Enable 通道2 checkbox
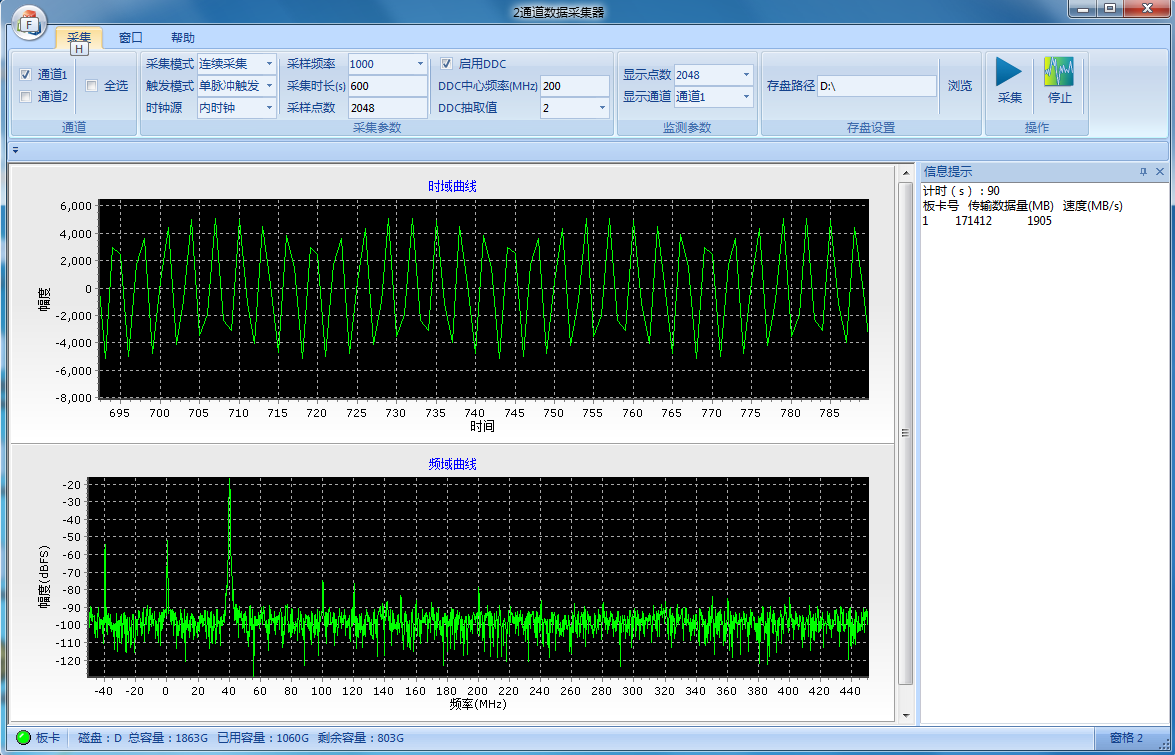Viewport: 1175px width, 755px height. click(25, 97)
